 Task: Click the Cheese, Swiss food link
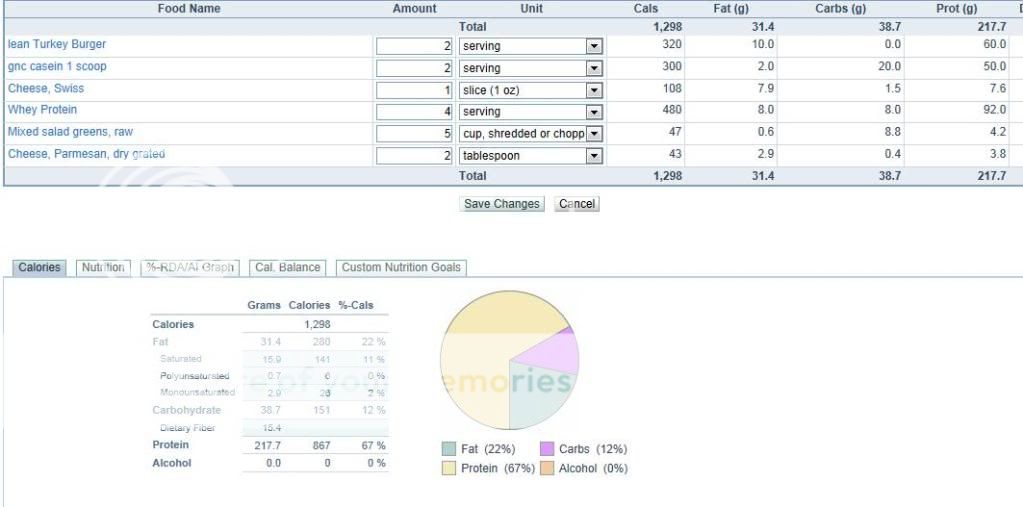(42, 88)
